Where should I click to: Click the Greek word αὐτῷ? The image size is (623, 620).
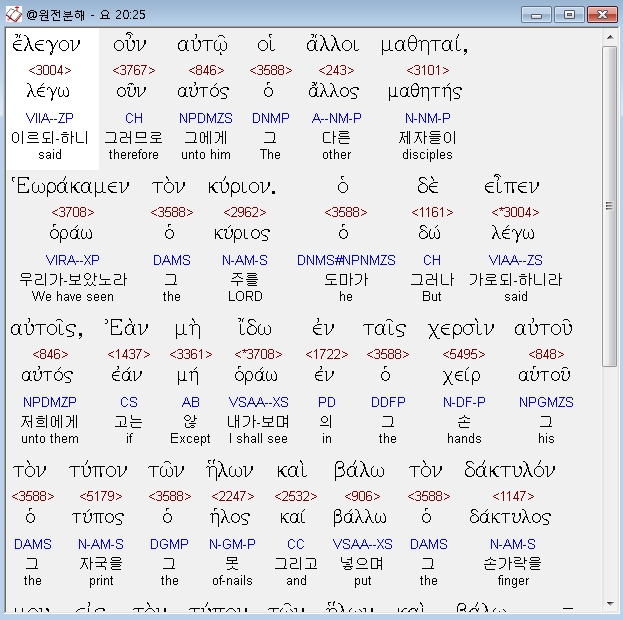202,45
